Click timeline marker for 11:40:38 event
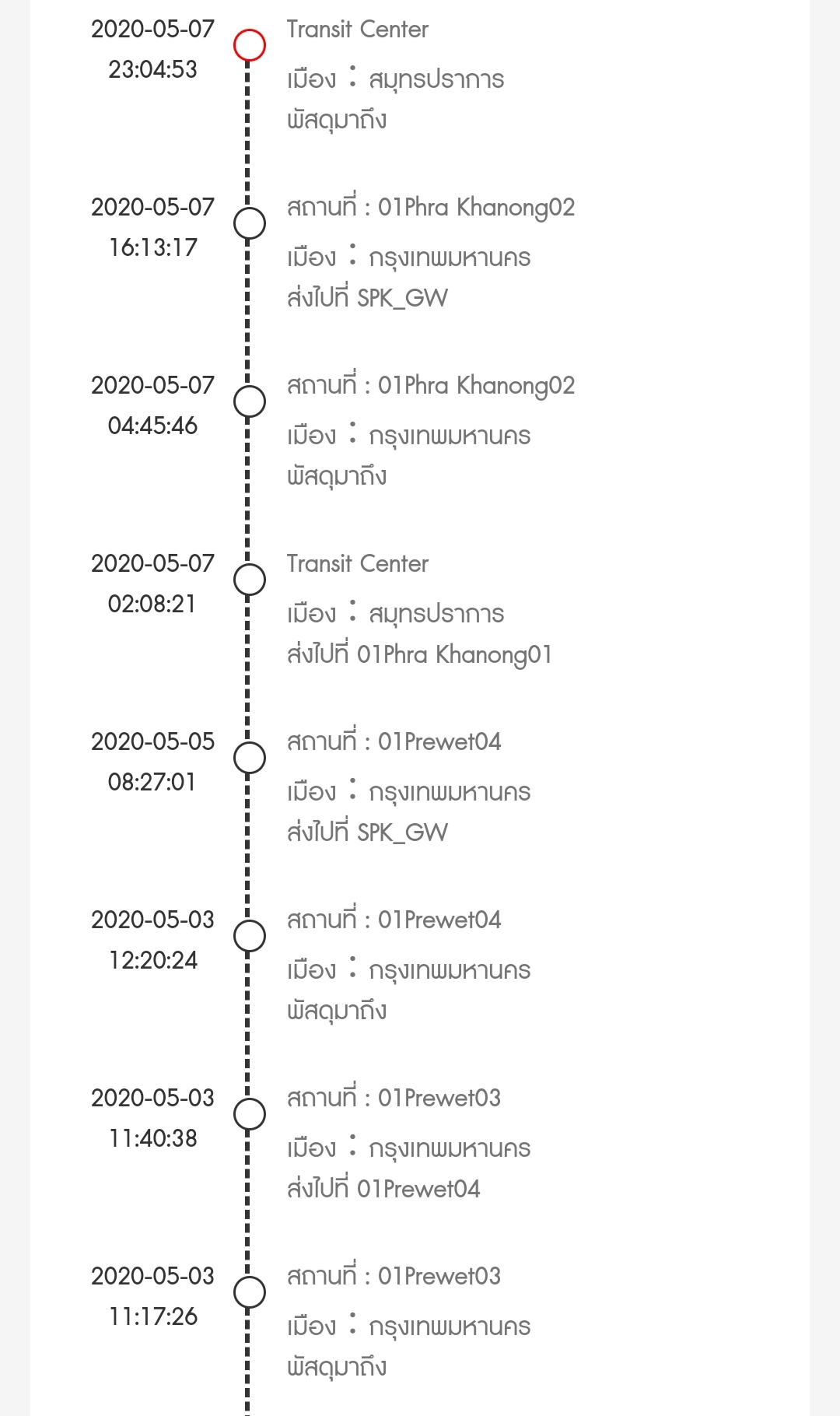The image size is (840, 1416). tap(250, 1114)
